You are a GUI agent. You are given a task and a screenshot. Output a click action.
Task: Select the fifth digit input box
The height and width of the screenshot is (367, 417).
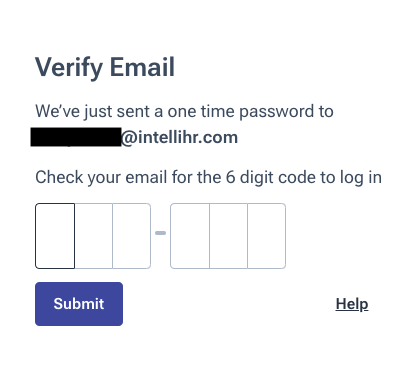click(x=229, y=236)
